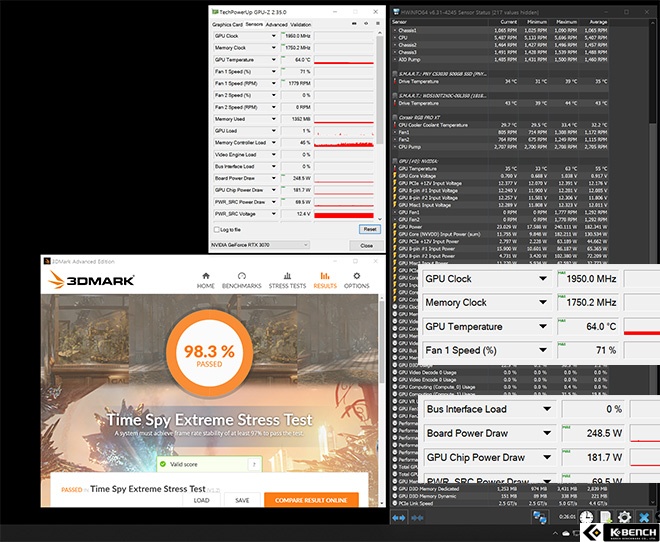This screenshot has height=542, width=660.
Task: Click the Close button in GPU-Z
Action: tap(366, 245)
